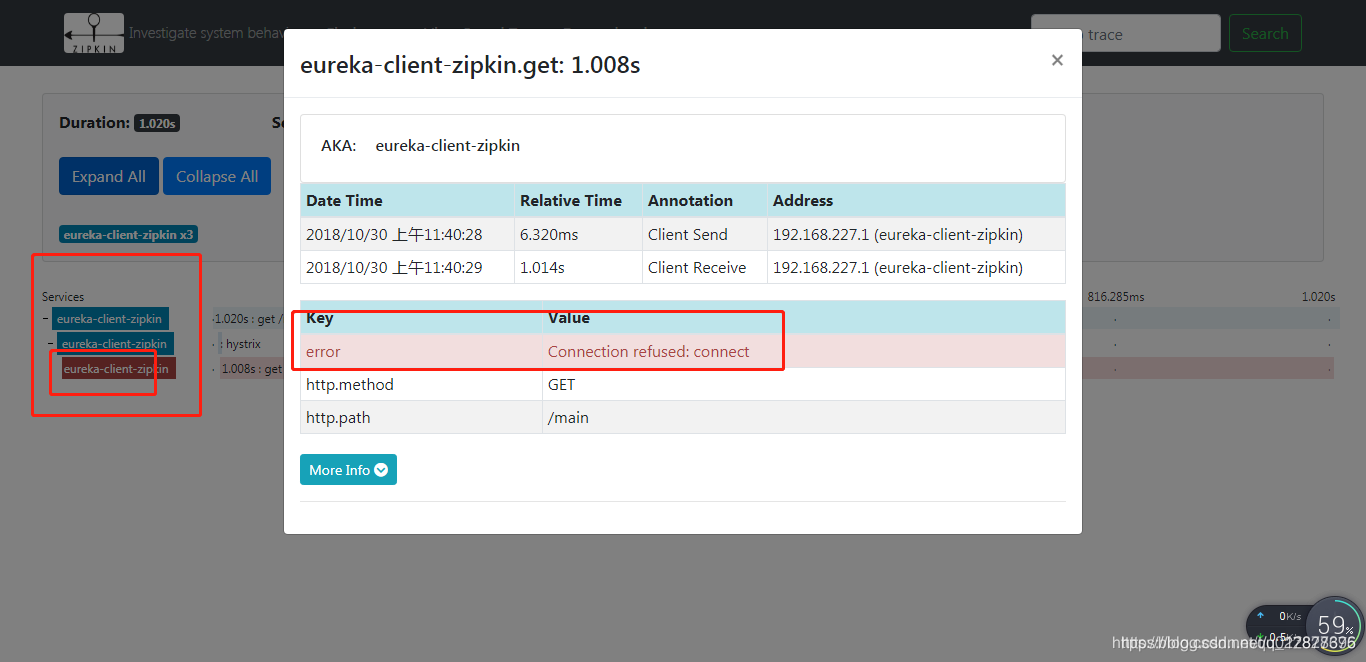
Task: Click the Services label
Action: coord(63,297)
